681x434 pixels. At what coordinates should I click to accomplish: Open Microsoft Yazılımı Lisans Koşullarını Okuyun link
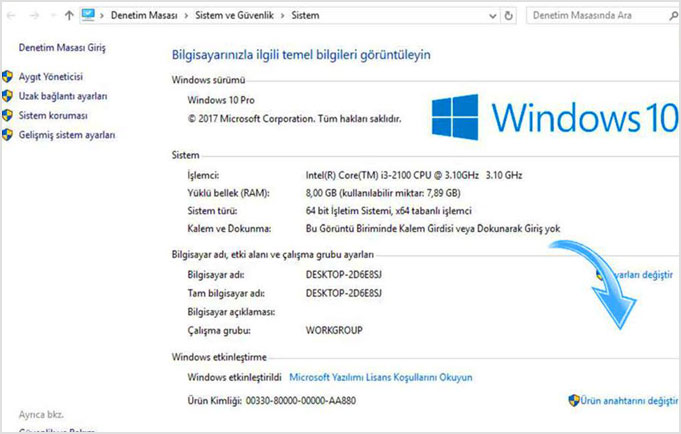(x=380, y=378)
